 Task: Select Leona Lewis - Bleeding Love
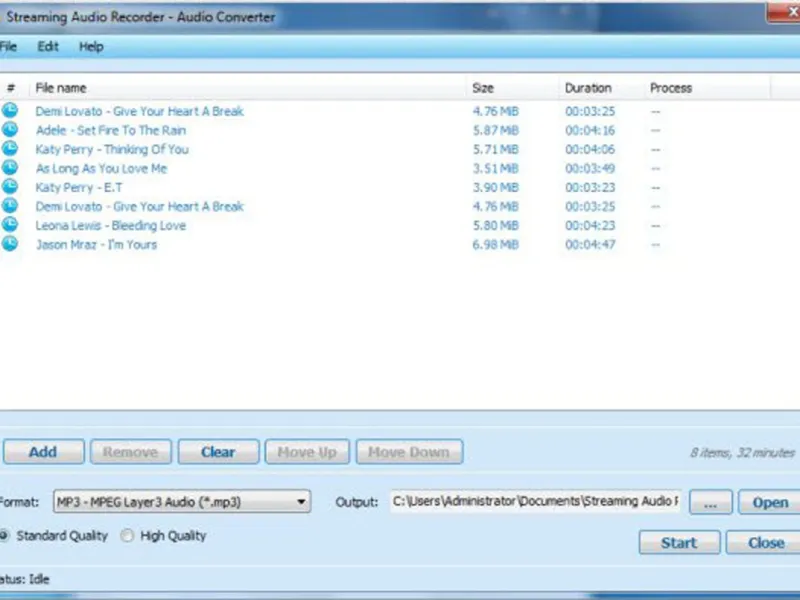[x=111, y=226]
